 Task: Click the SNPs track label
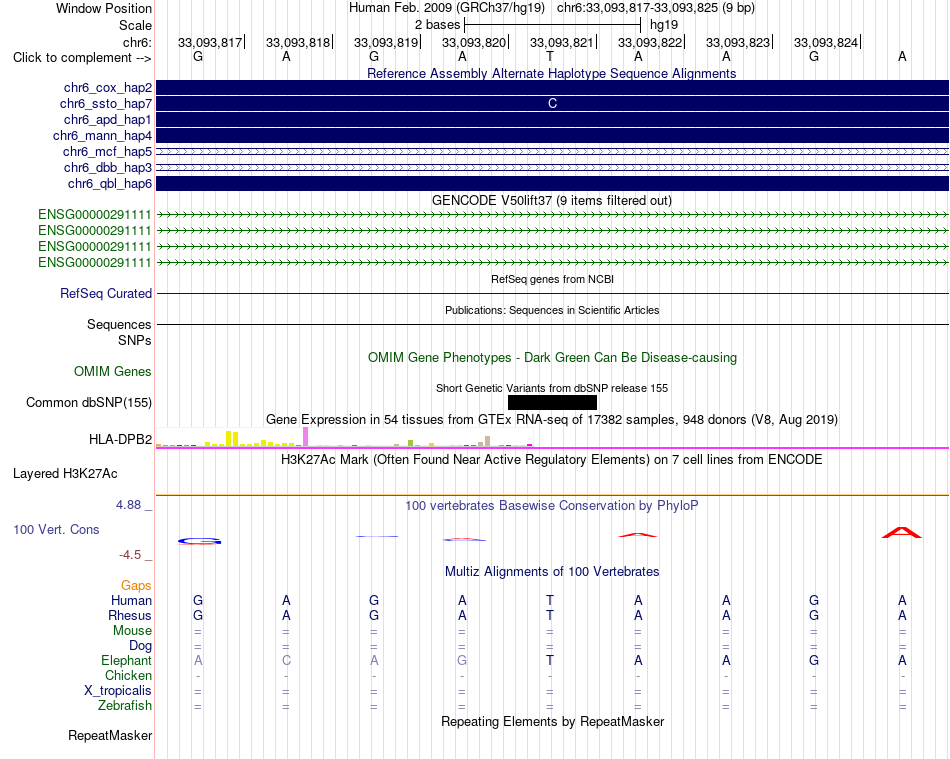(x=135, y=340)
